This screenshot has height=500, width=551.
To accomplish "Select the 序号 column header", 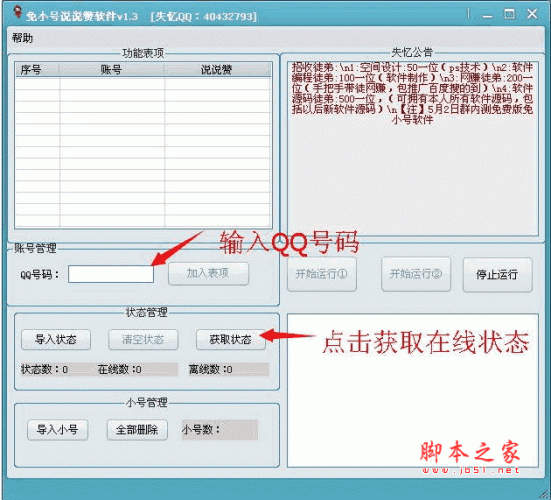I will (37, 70).
